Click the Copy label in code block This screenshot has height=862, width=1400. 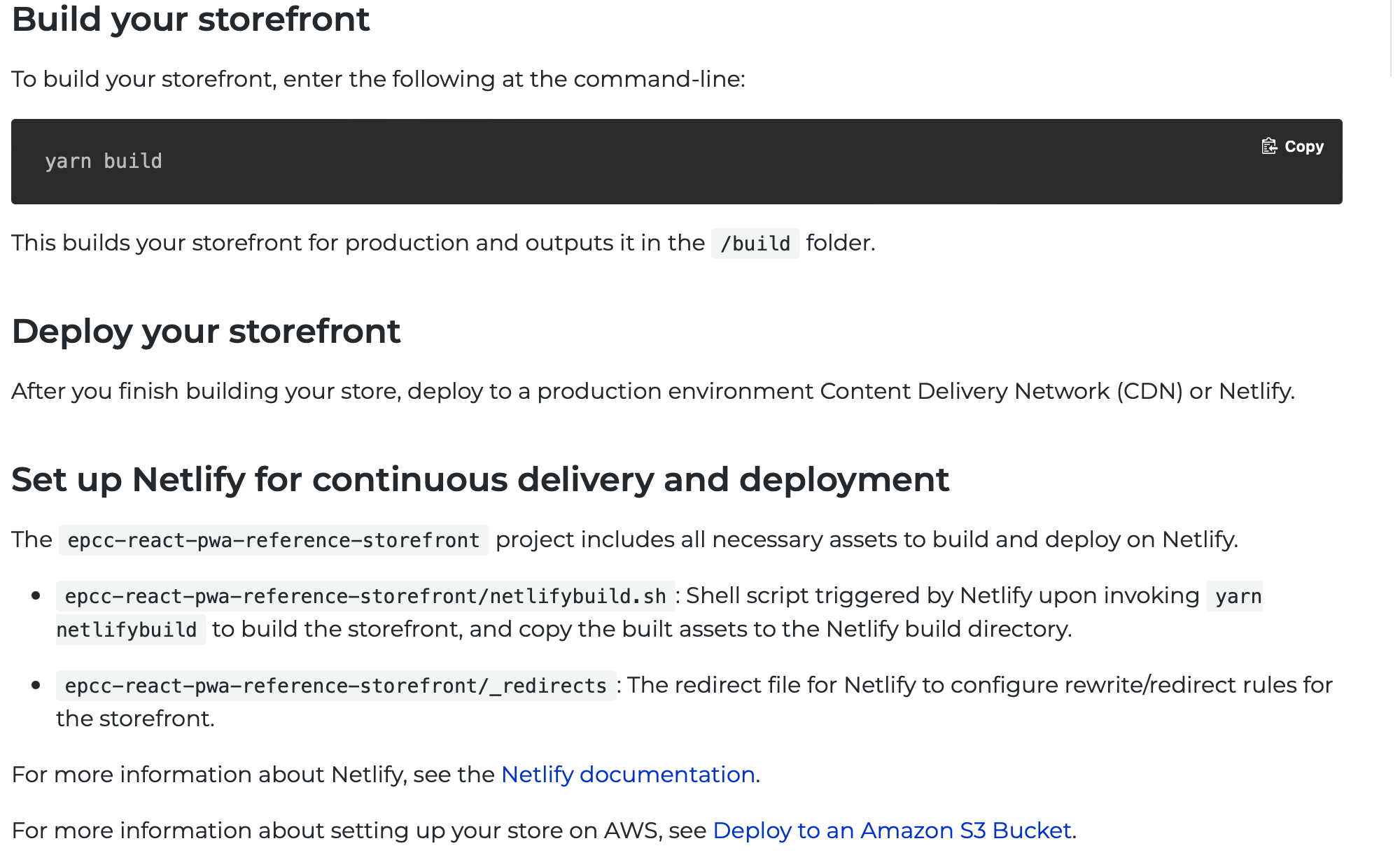point(1304,146)
